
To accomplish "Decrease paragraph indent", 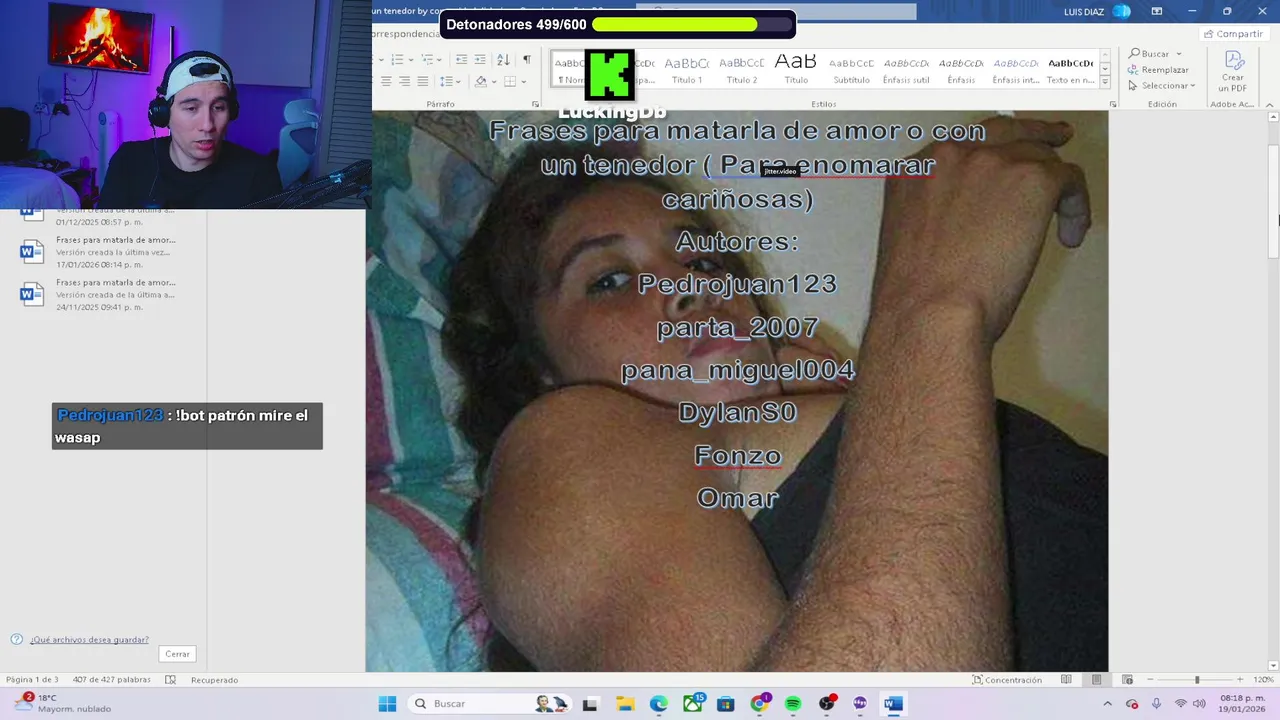I will (x=461, y=60).
